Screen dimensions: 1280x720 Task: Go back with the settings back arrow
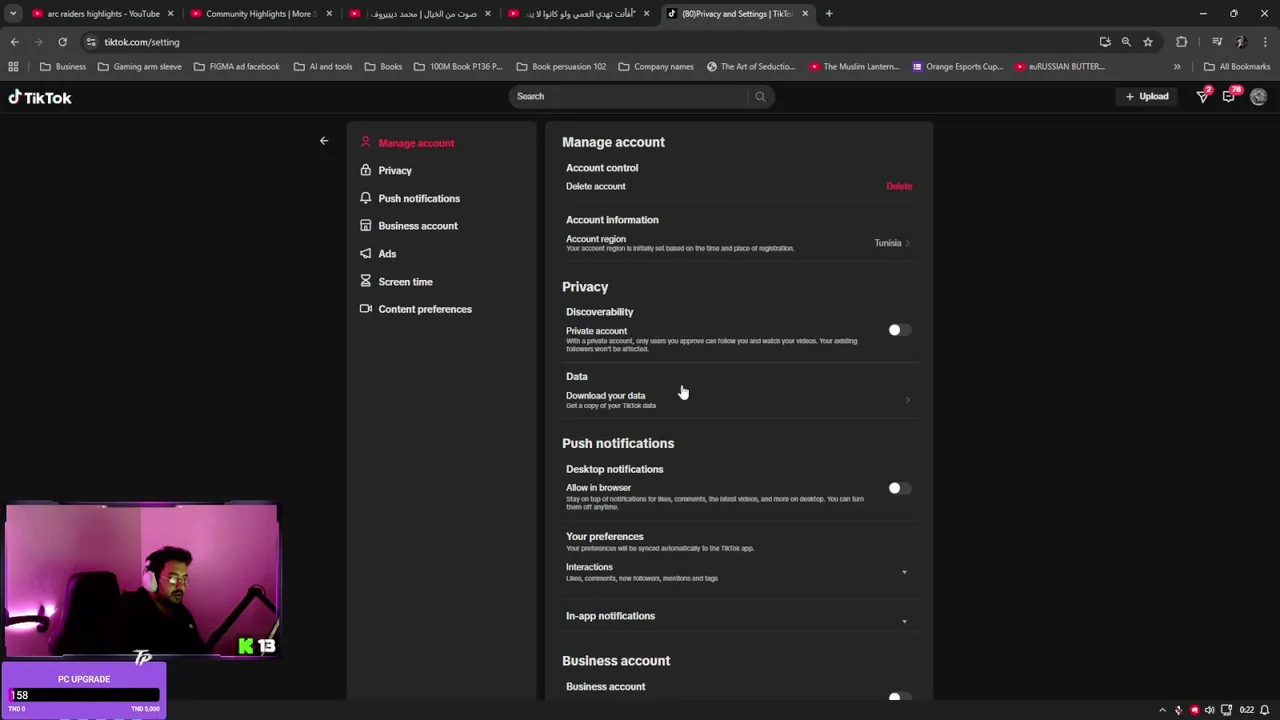(x=323, y=141)
